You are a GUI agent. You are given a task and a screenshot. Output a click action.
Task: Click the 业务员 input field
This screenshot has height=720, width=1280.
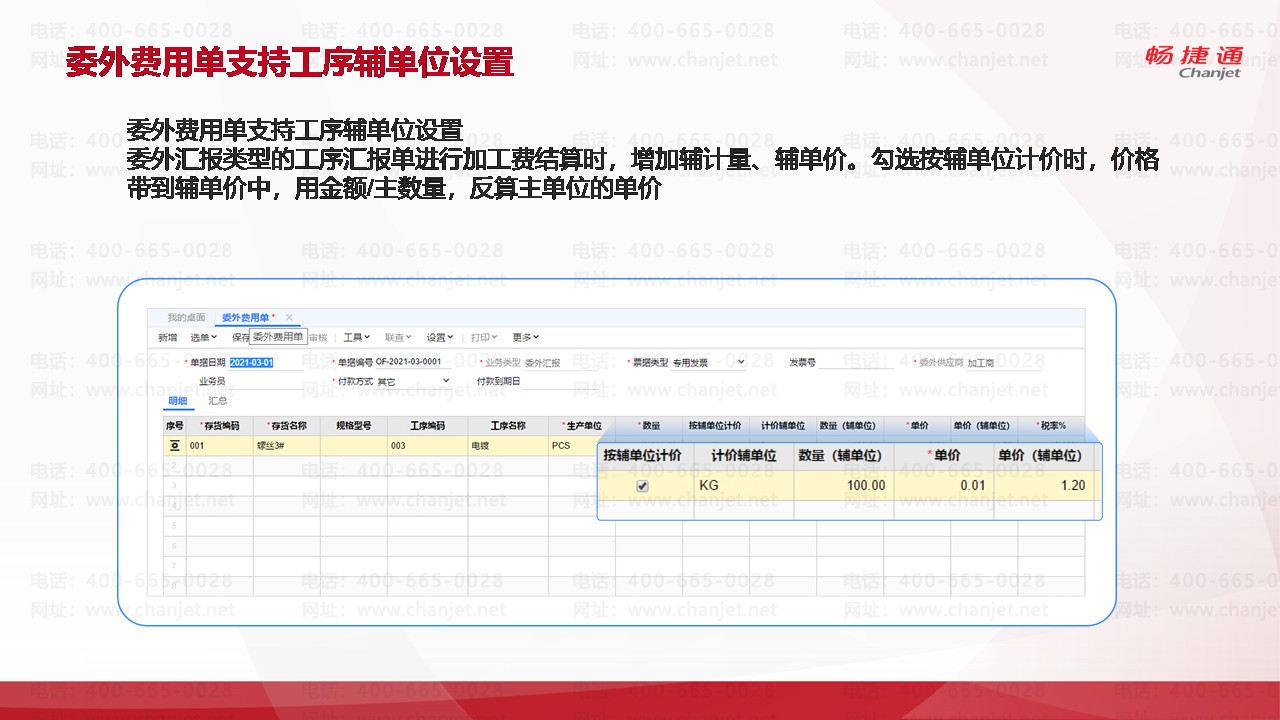[266, 382]
